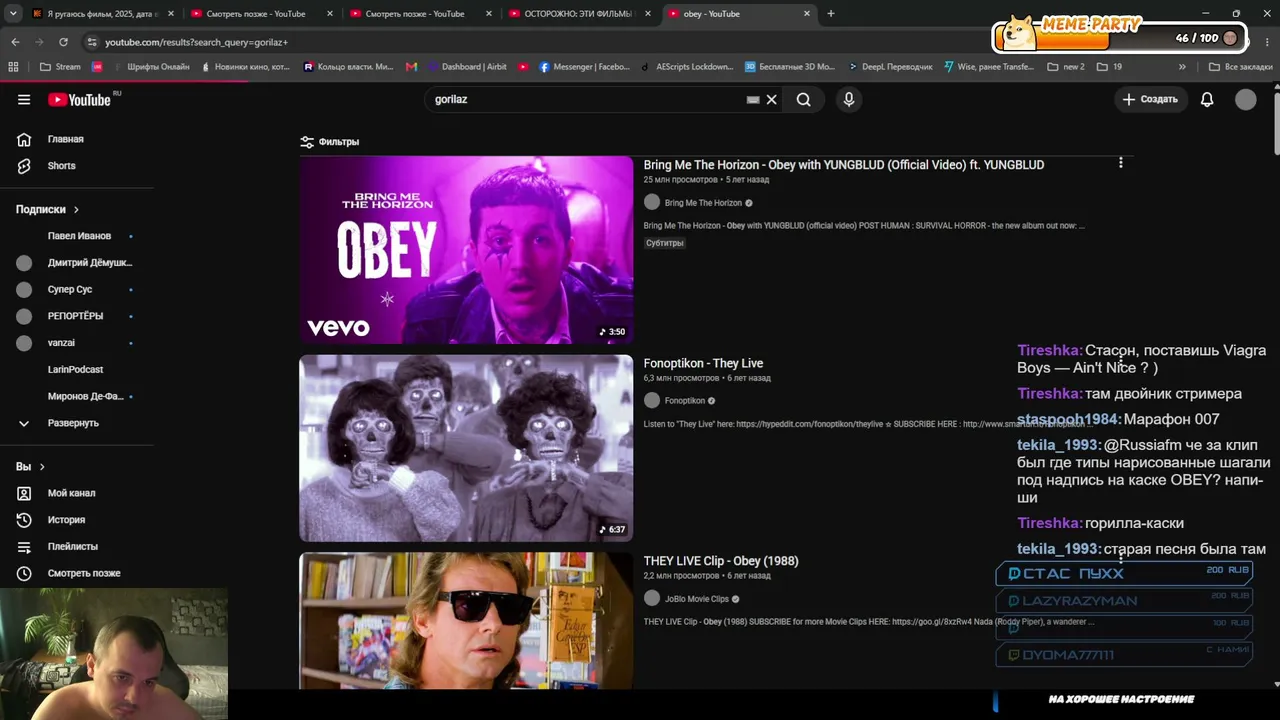The image size is (1280, 720).
Task: Open the Fonoptikon - They Live video title
Action: coord(703,363)
